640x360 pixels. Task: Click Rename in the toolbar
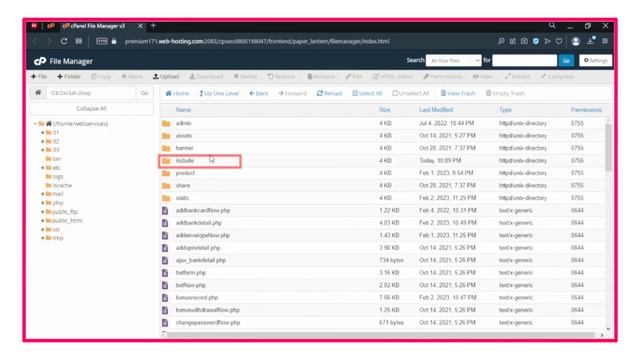[x=321, y=76]
